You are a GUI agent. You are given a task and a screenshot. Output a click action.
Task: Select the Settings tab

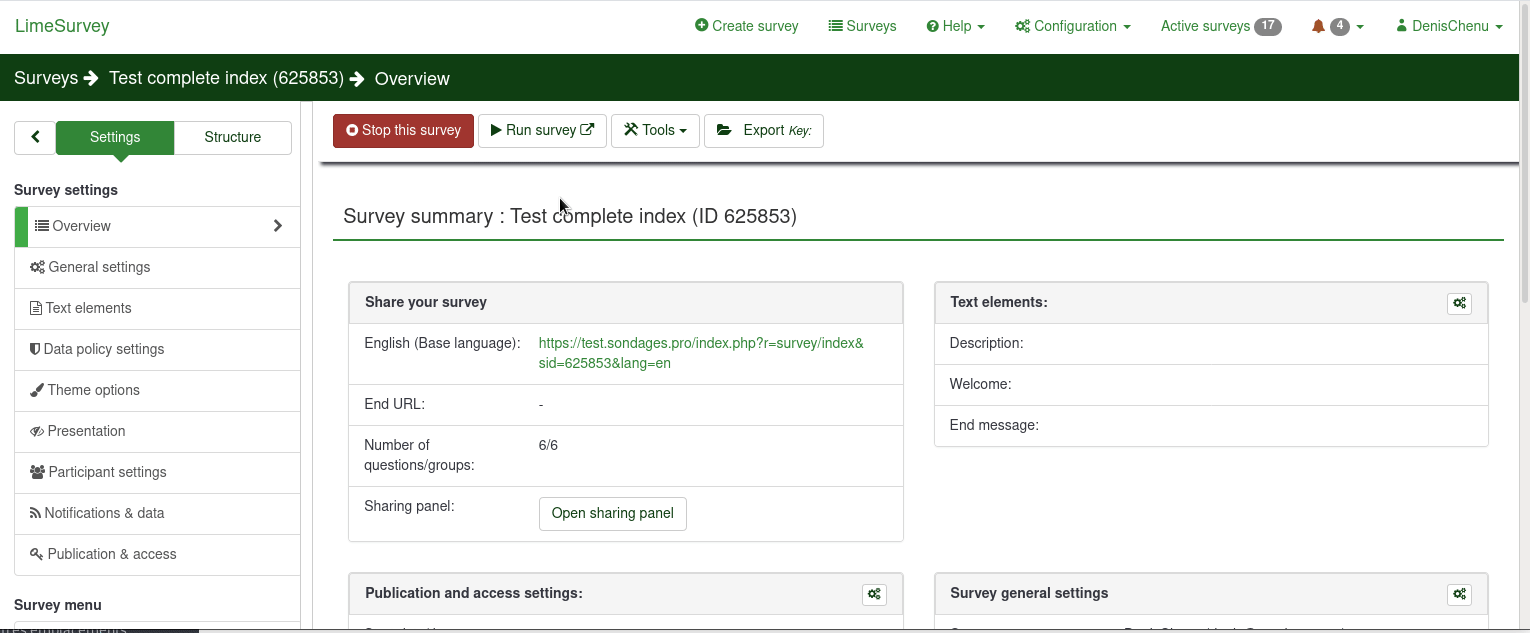[115, 138]
